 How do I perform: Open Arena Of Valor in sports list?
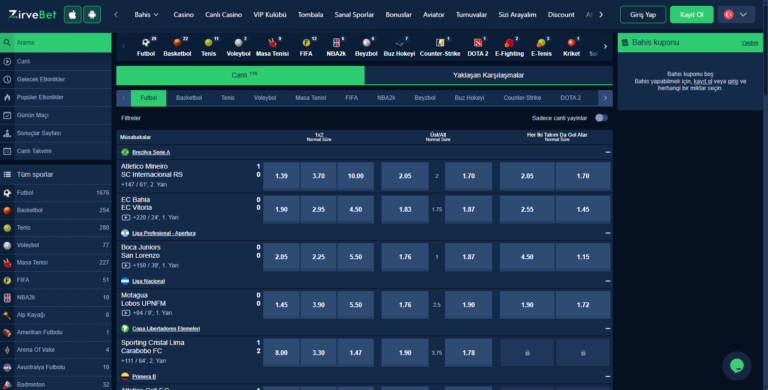pos(56,350)
